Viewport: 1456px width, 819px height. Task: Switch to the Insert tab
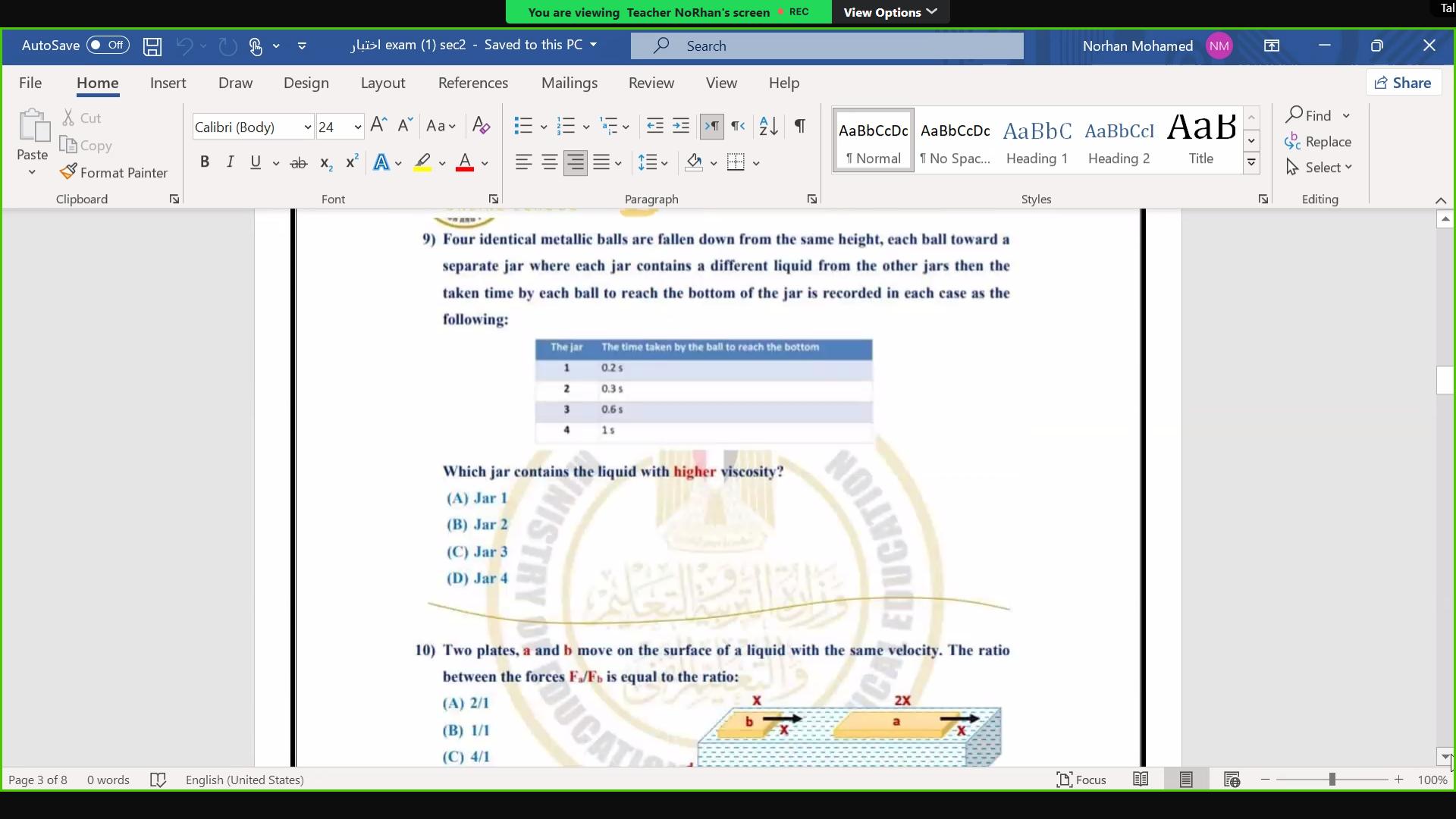point(168,83)
